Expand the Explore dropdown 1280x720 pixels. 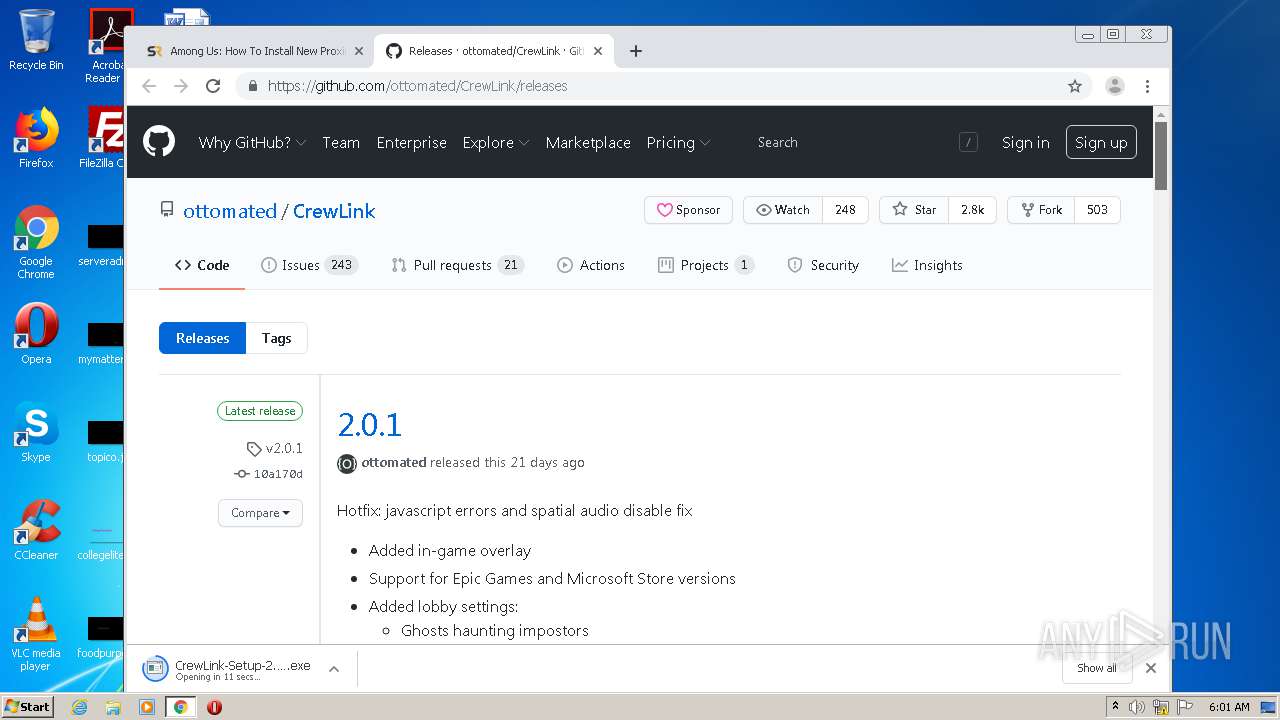(x=495, y=142)
